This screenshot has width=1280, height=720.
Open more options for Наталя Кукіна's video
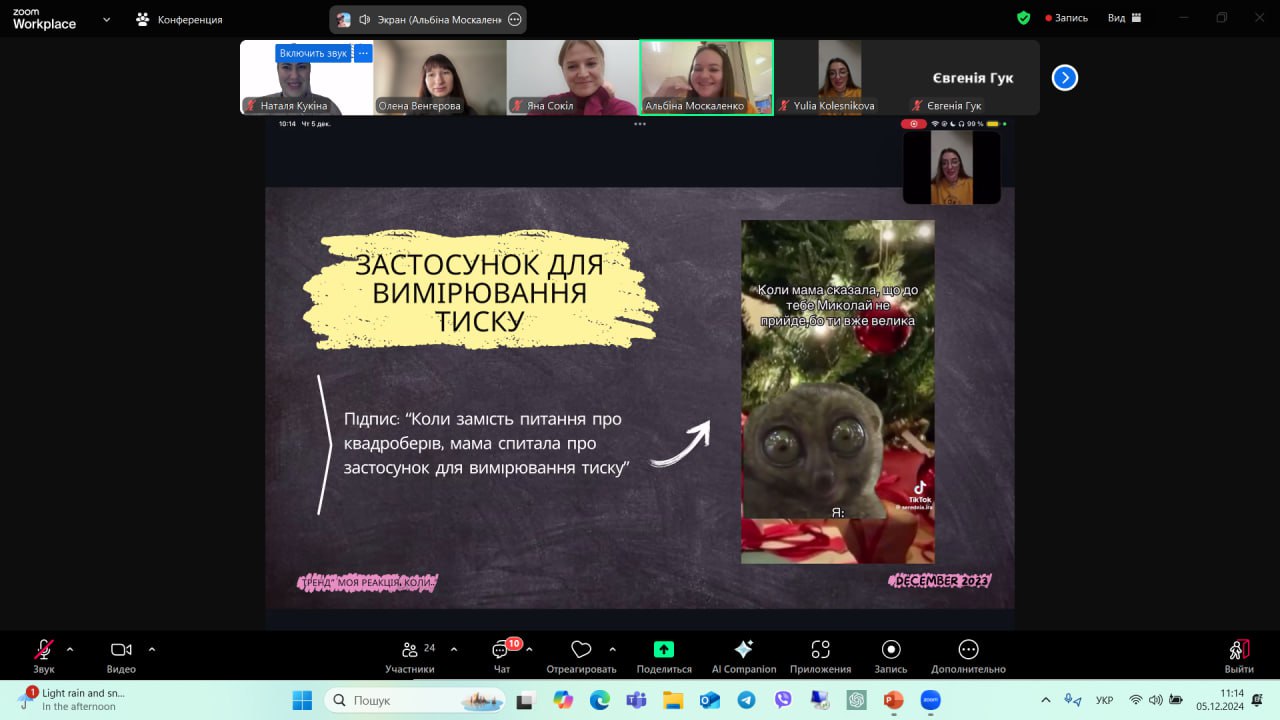(x=363, y=53)
